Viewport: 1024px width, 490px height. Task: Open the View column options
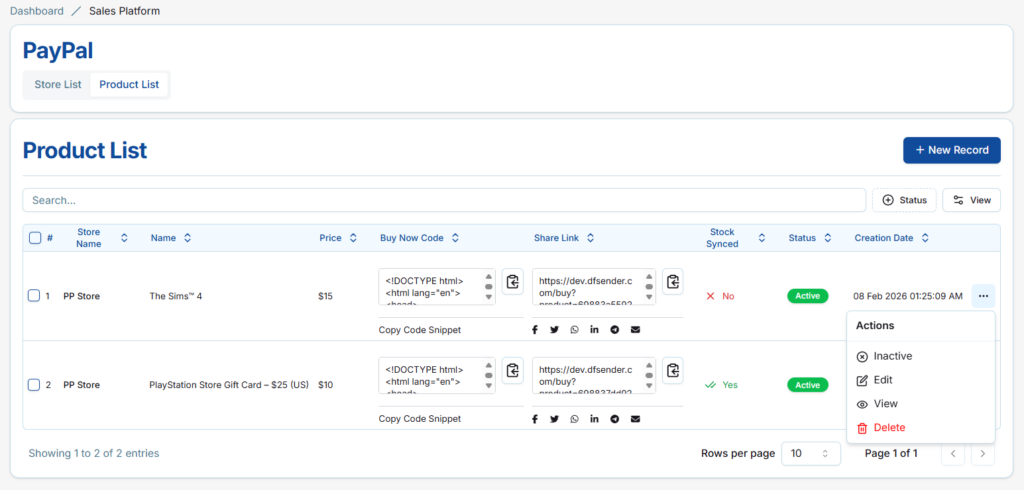971,200
